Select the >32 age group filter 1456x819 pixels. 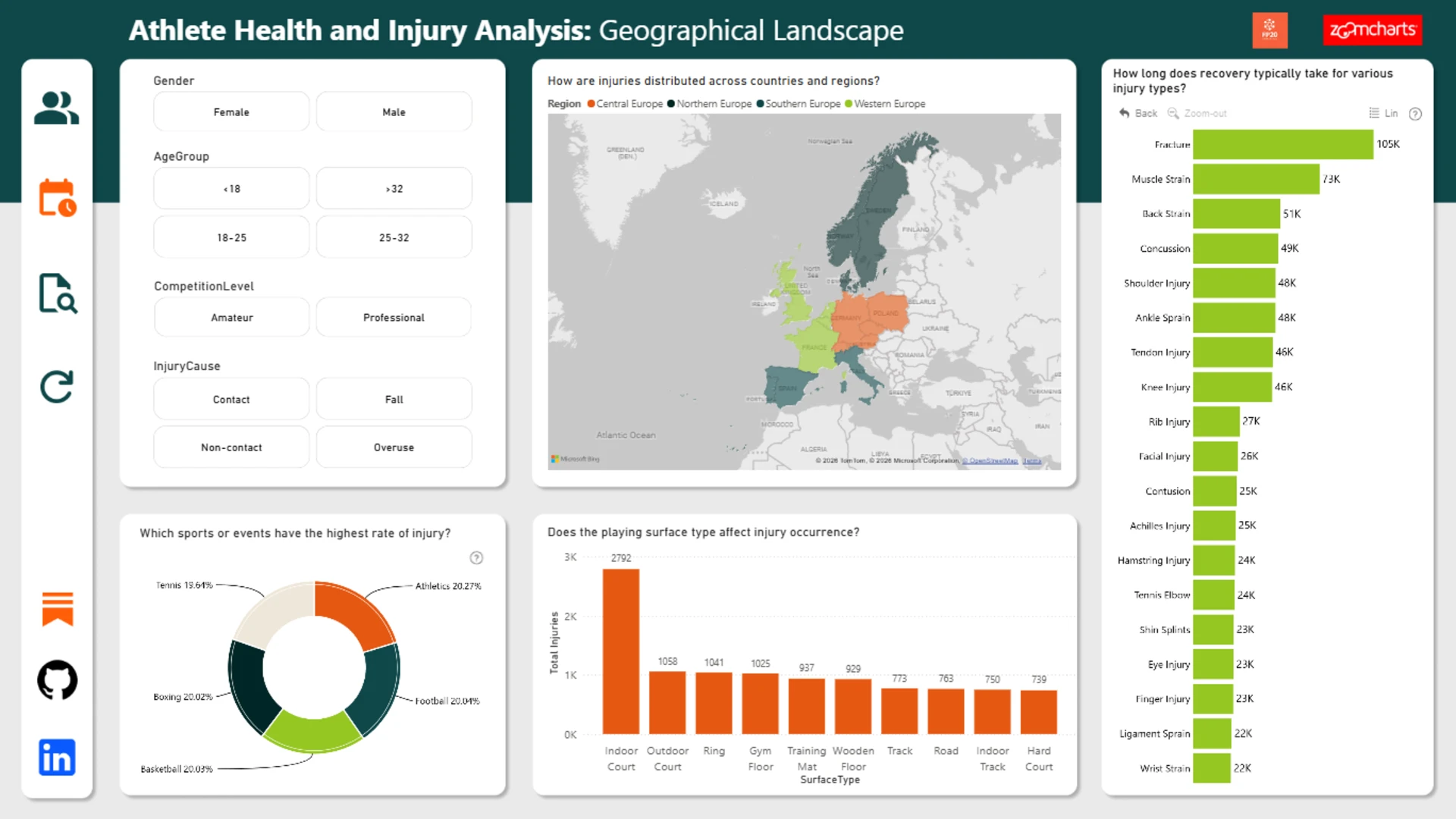394,188
